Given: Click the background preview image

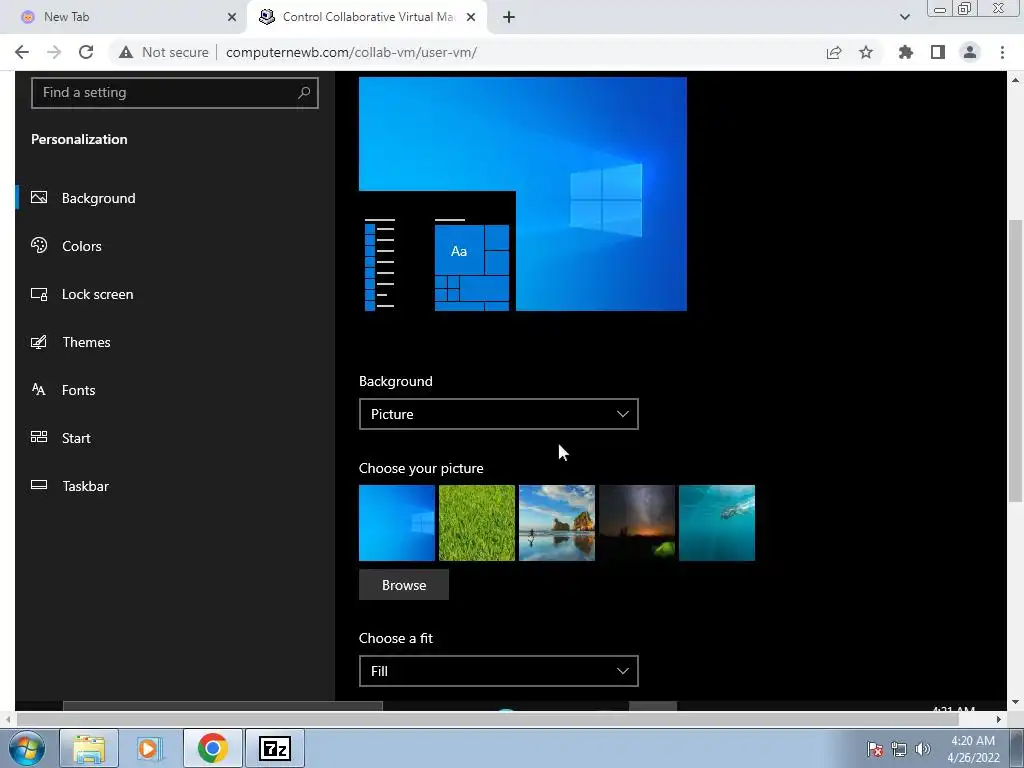Looking at the screenshot, I should click(x=522, y=194).
